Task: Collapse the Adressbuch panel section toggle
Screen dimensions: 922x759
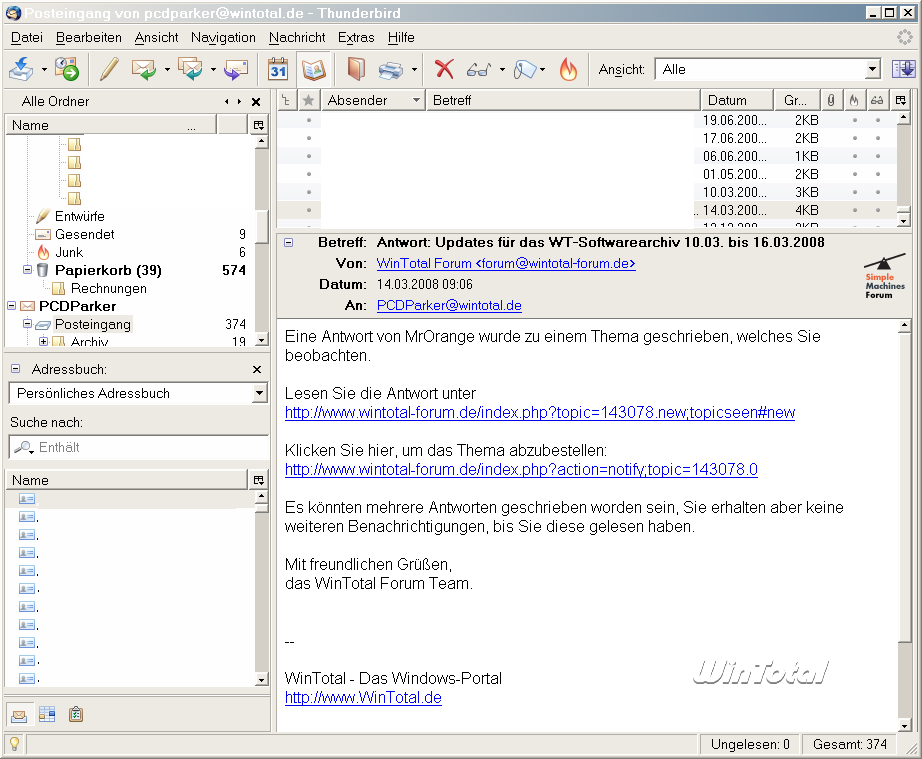Action: (15, 369)
